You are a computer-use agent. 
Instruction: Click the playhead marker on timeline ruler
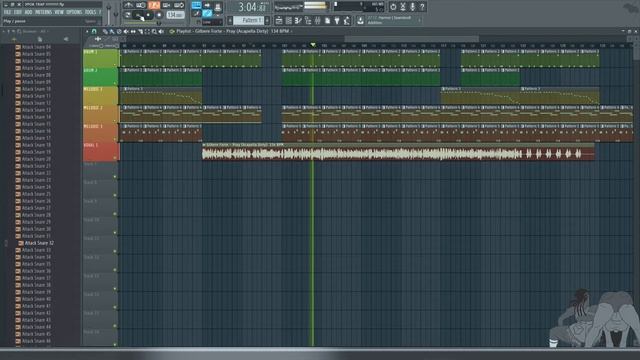(x=313, y=44)
